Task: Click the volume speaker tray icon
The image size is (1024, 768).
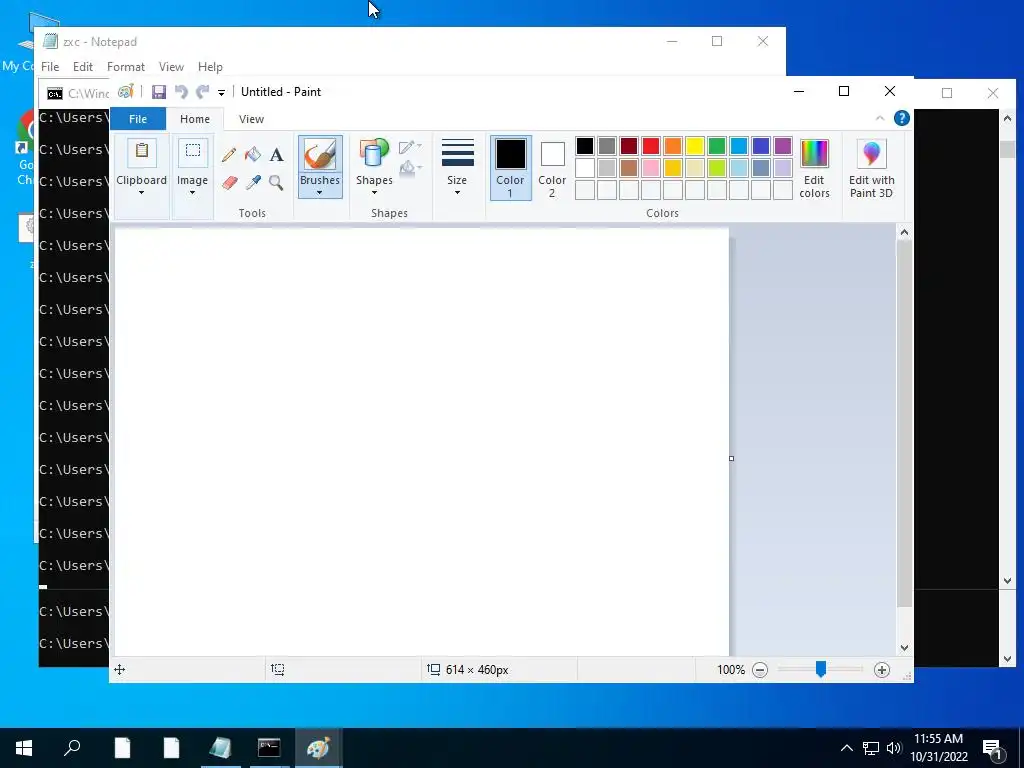Action: coord(894,748)
